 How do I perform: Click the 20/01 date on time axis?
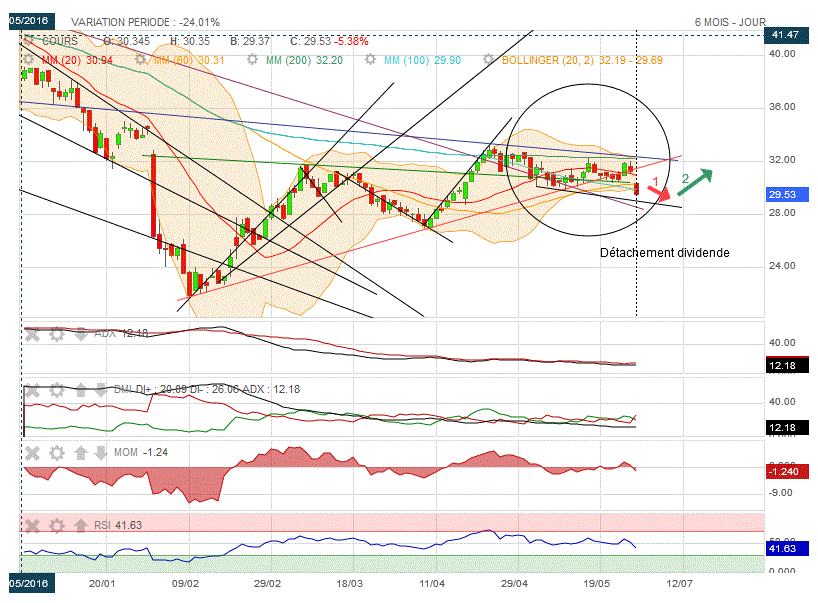102,583
